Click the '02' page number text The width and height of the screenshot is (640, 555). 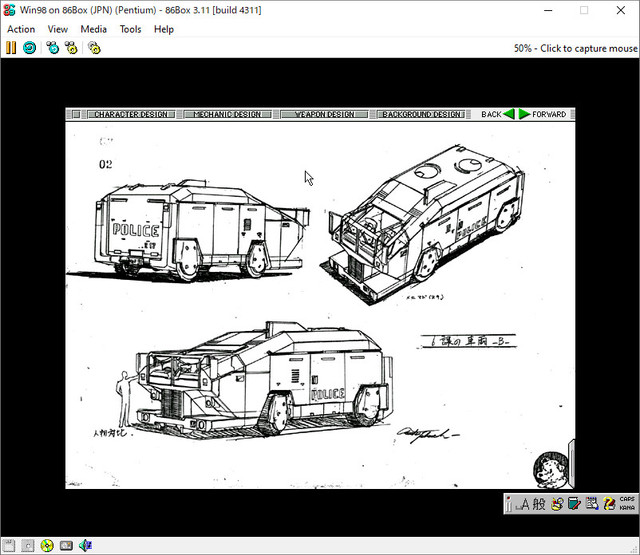pyautogui.click(x=105, y=164)
